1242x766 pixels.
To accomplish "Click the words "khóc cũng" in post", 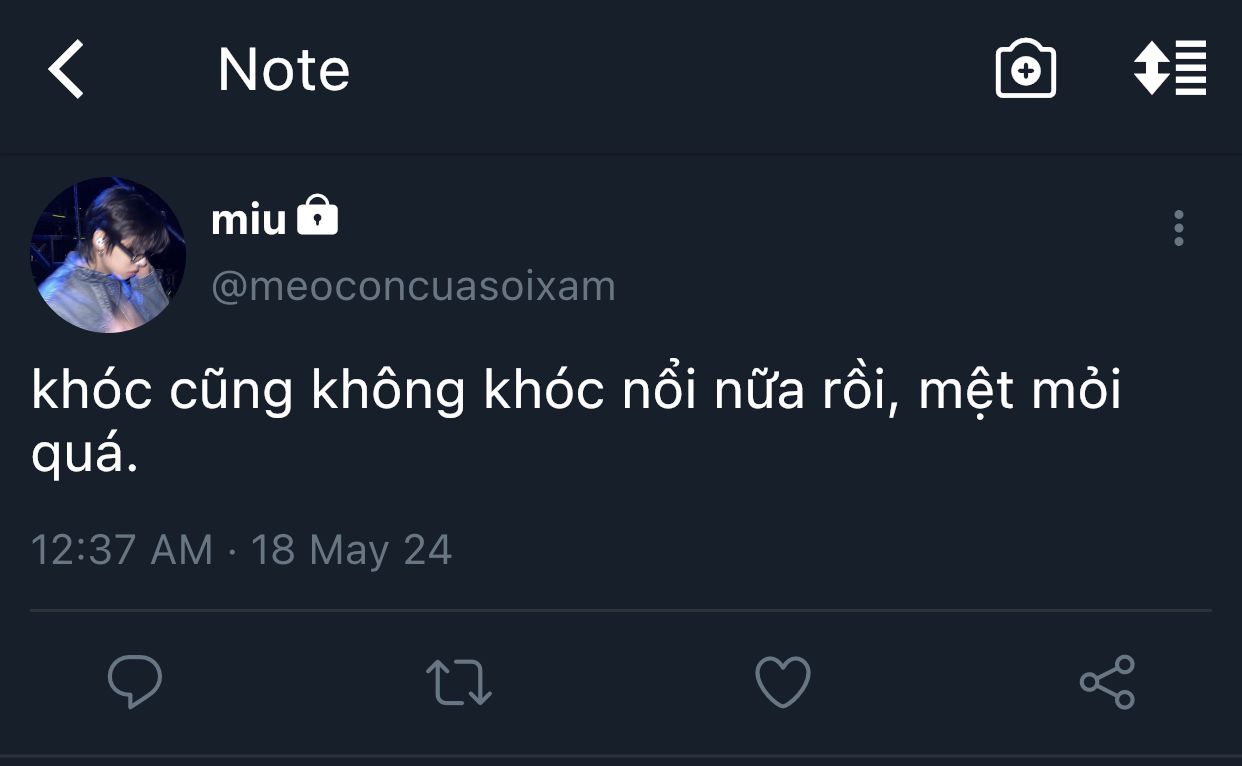I will 162,391.
